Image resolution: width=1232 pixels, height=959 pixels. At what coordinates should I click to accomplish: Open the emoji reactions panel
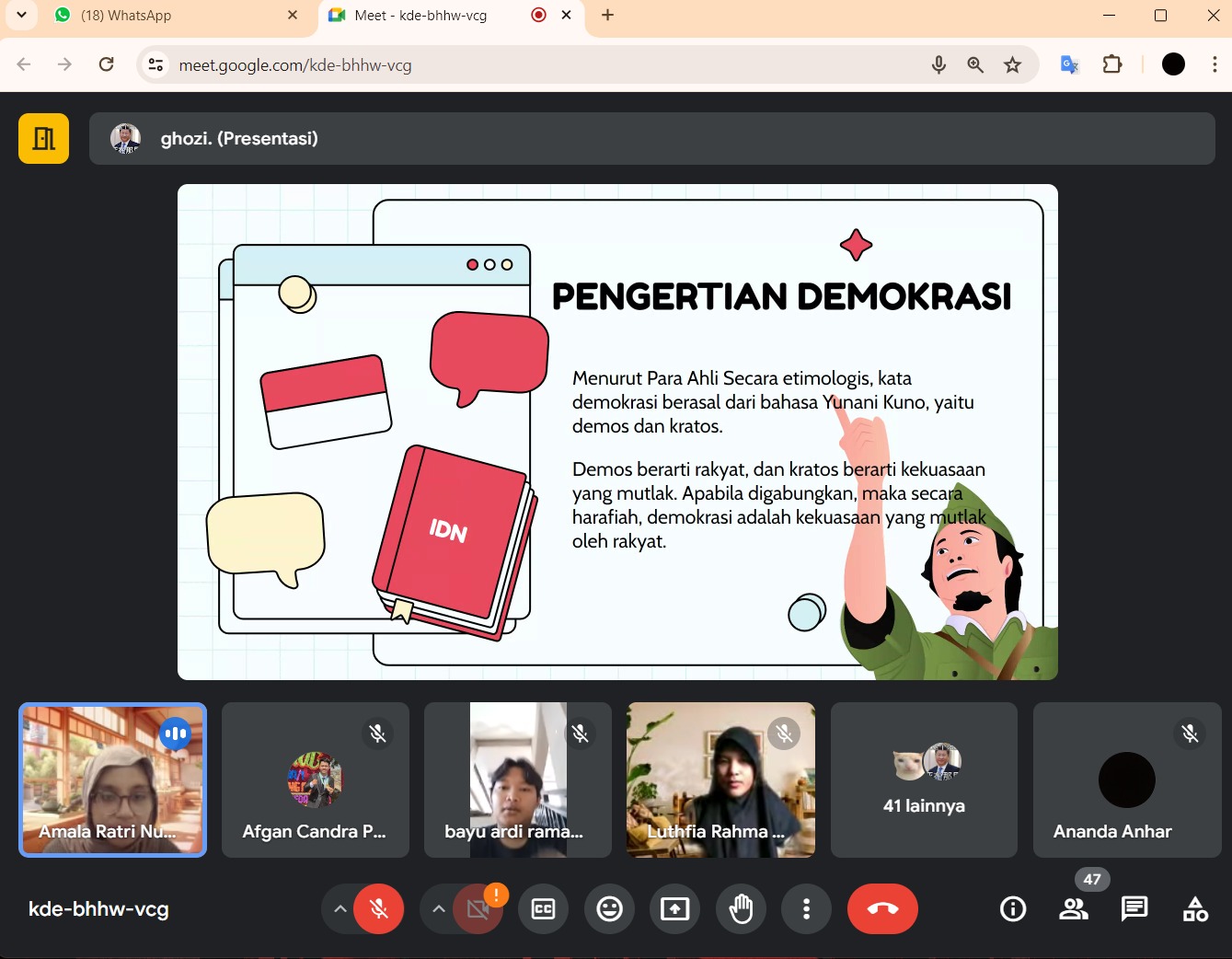click(x=609, y=909)
